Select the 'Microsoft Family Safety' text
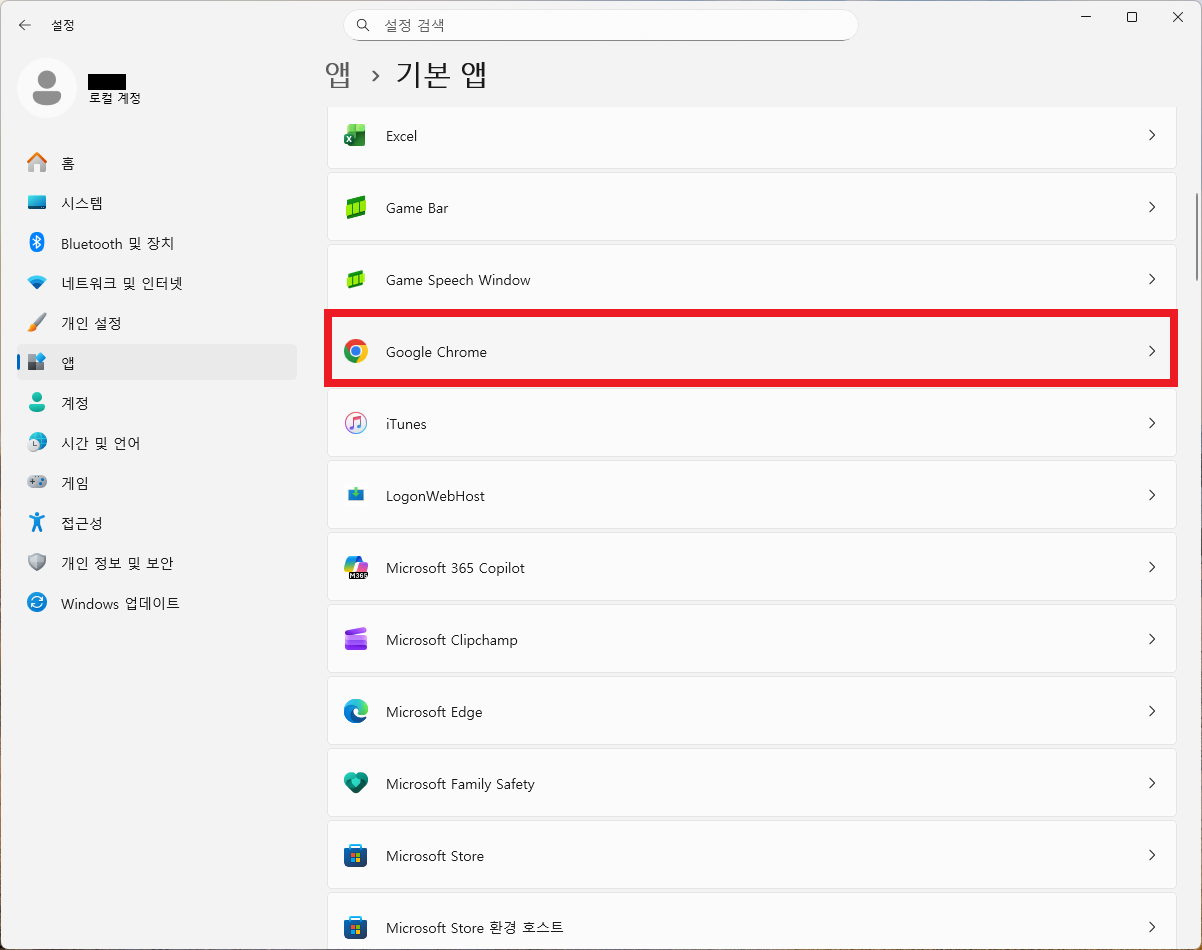 click(460, 784)
